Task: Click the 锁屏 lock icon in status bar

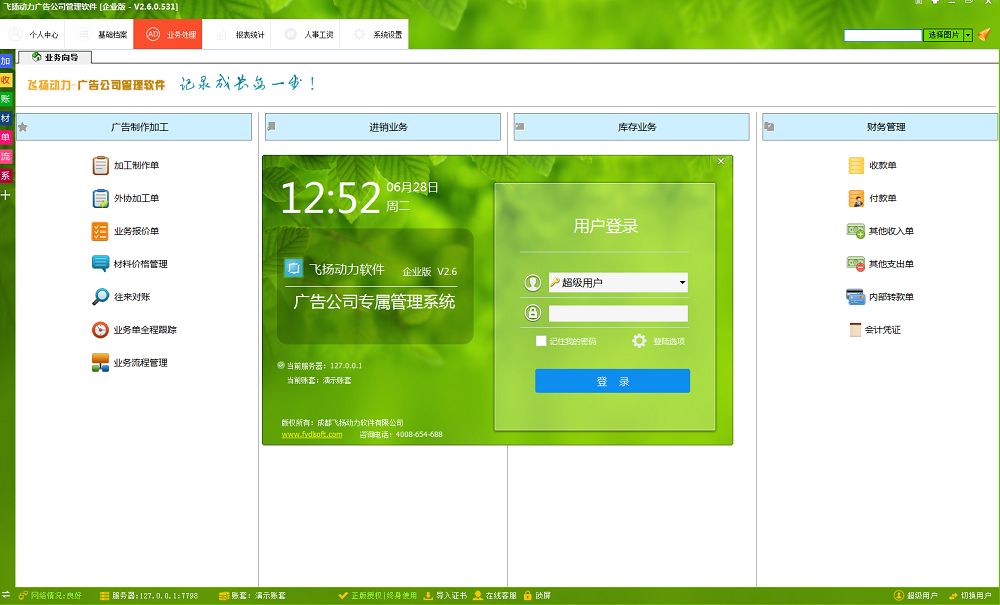Action: click(x=527, y=596)
